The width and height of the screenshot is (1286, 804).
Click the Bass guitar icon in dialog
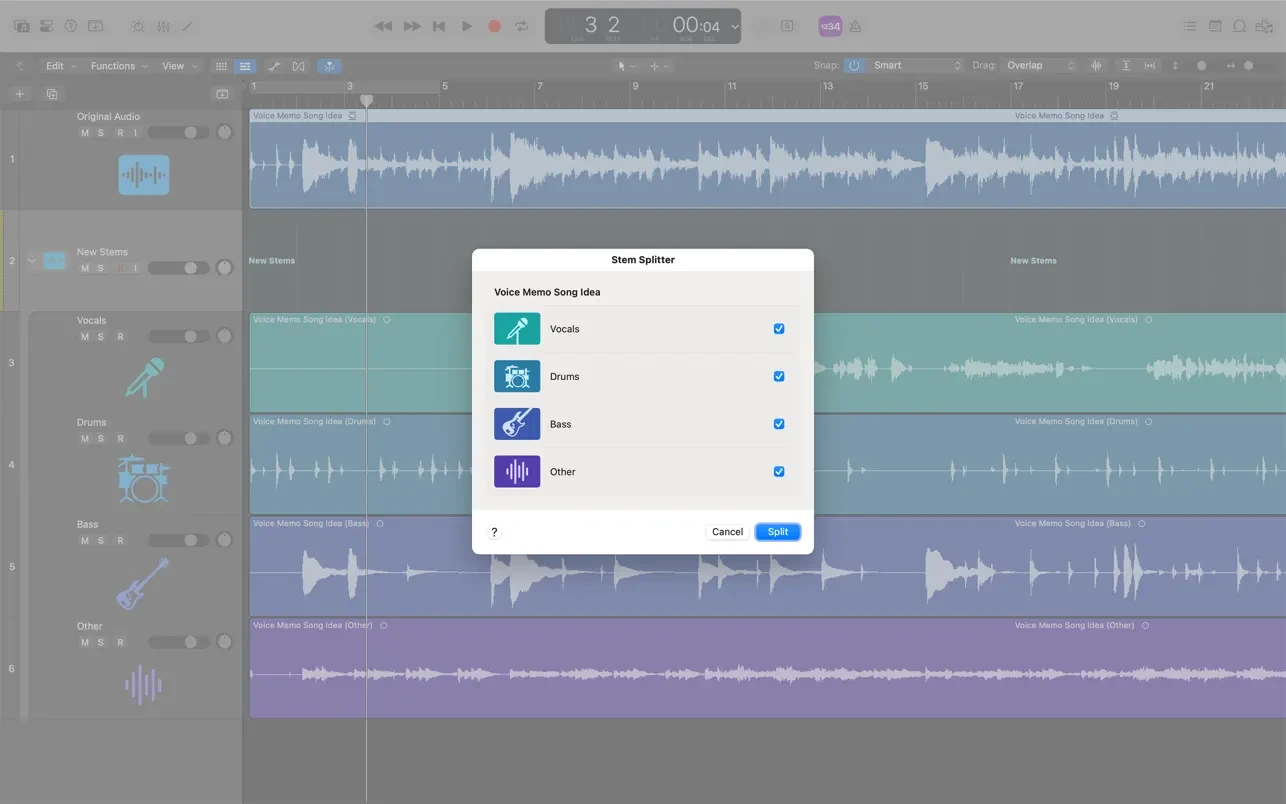(x=517, y=424)
